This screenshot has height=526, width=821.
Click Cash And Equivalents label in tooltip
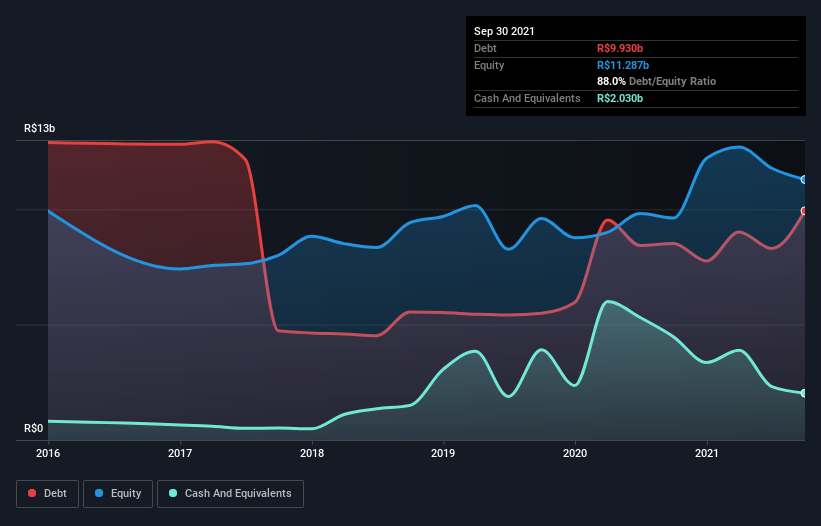pos(527,98)
